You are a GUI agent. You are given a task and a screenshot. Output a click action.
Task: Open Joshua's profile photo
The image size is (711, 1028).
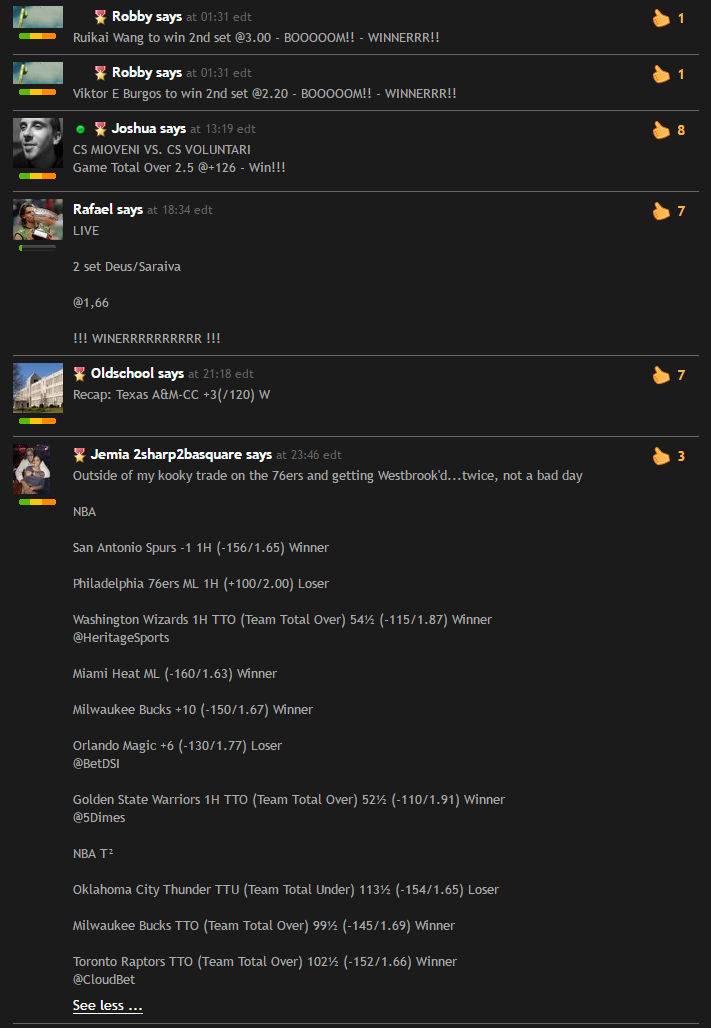click(38, 143)
